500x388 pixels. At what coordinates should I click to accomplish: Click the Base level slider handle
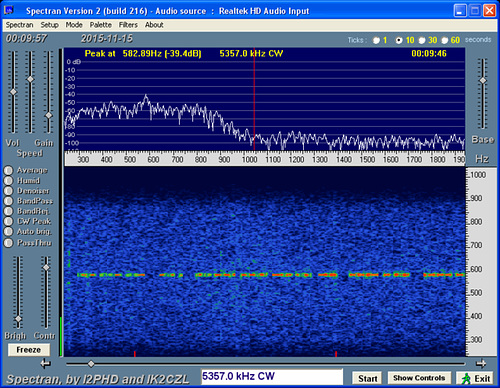pyautogui.click(x=483, y=80)
